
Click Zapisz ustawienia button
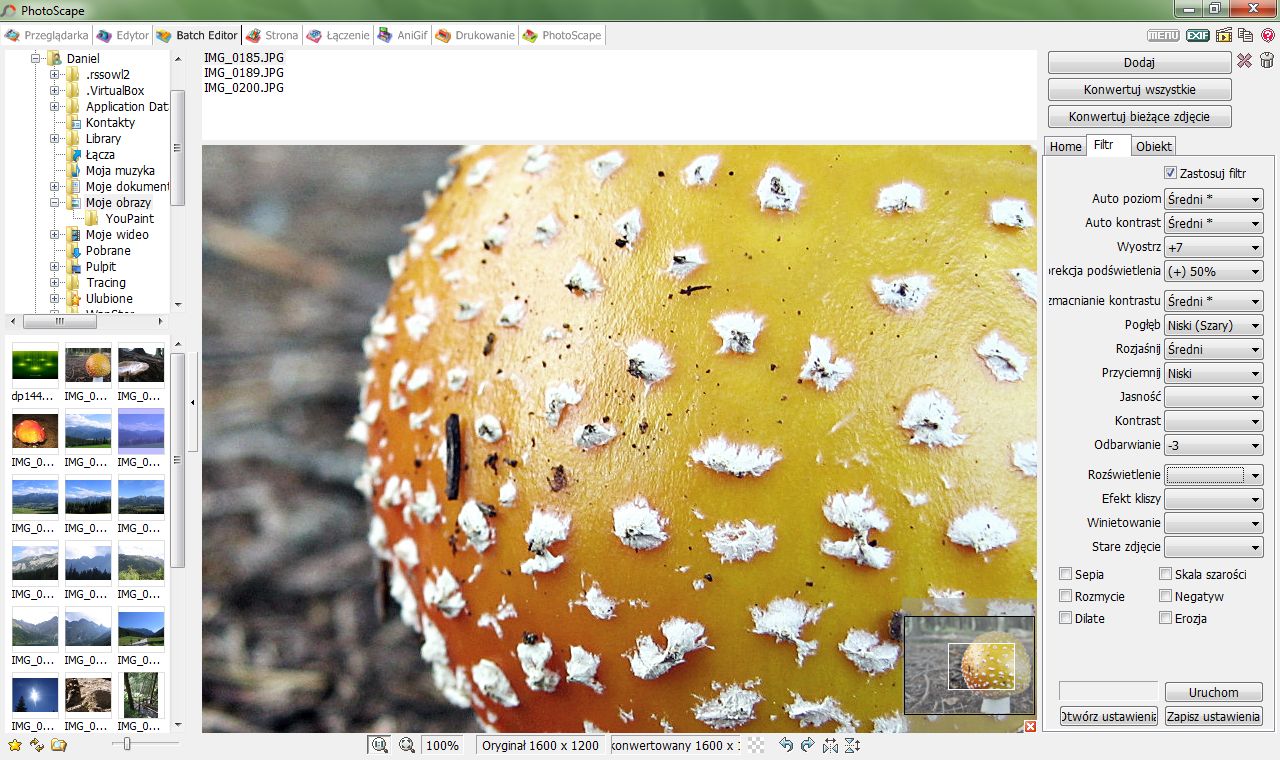click(1213, 716)
